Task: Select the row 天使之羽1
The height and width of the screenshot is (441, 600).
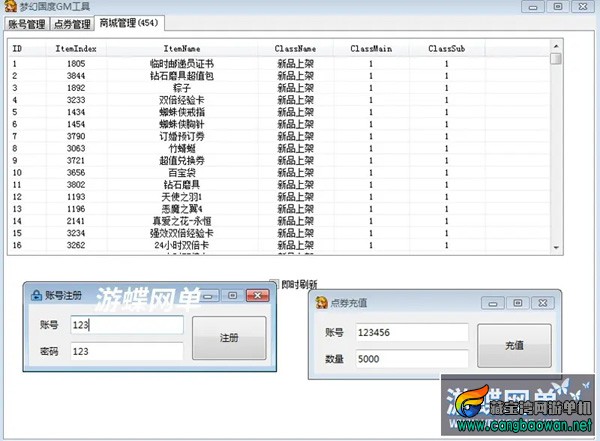Action: (x=279, y=197)
